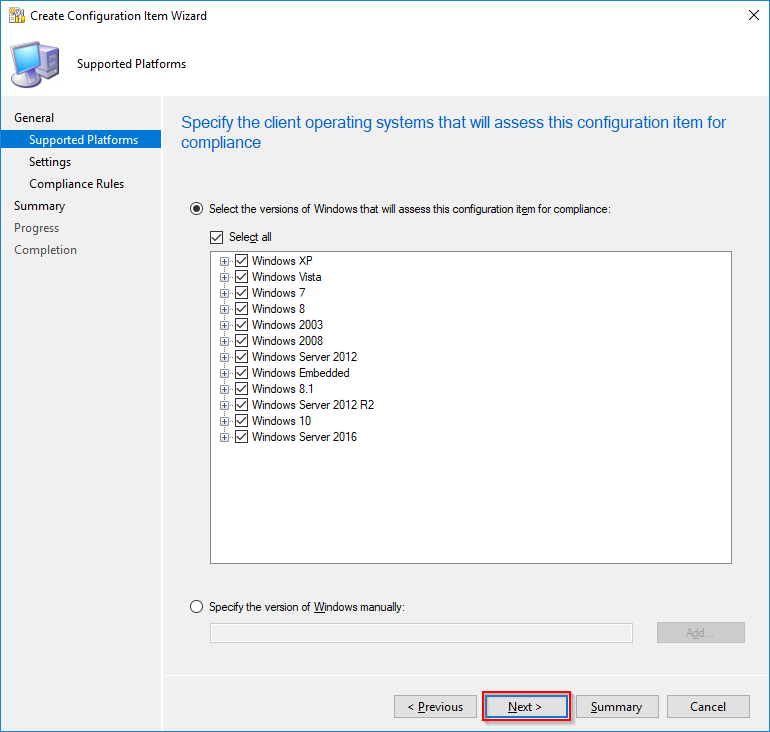Viewport: 770px width, 732px height.
Task: Toggle the Windows 8 checkbox
Action: pyautogui.click(x=241, y=308)
